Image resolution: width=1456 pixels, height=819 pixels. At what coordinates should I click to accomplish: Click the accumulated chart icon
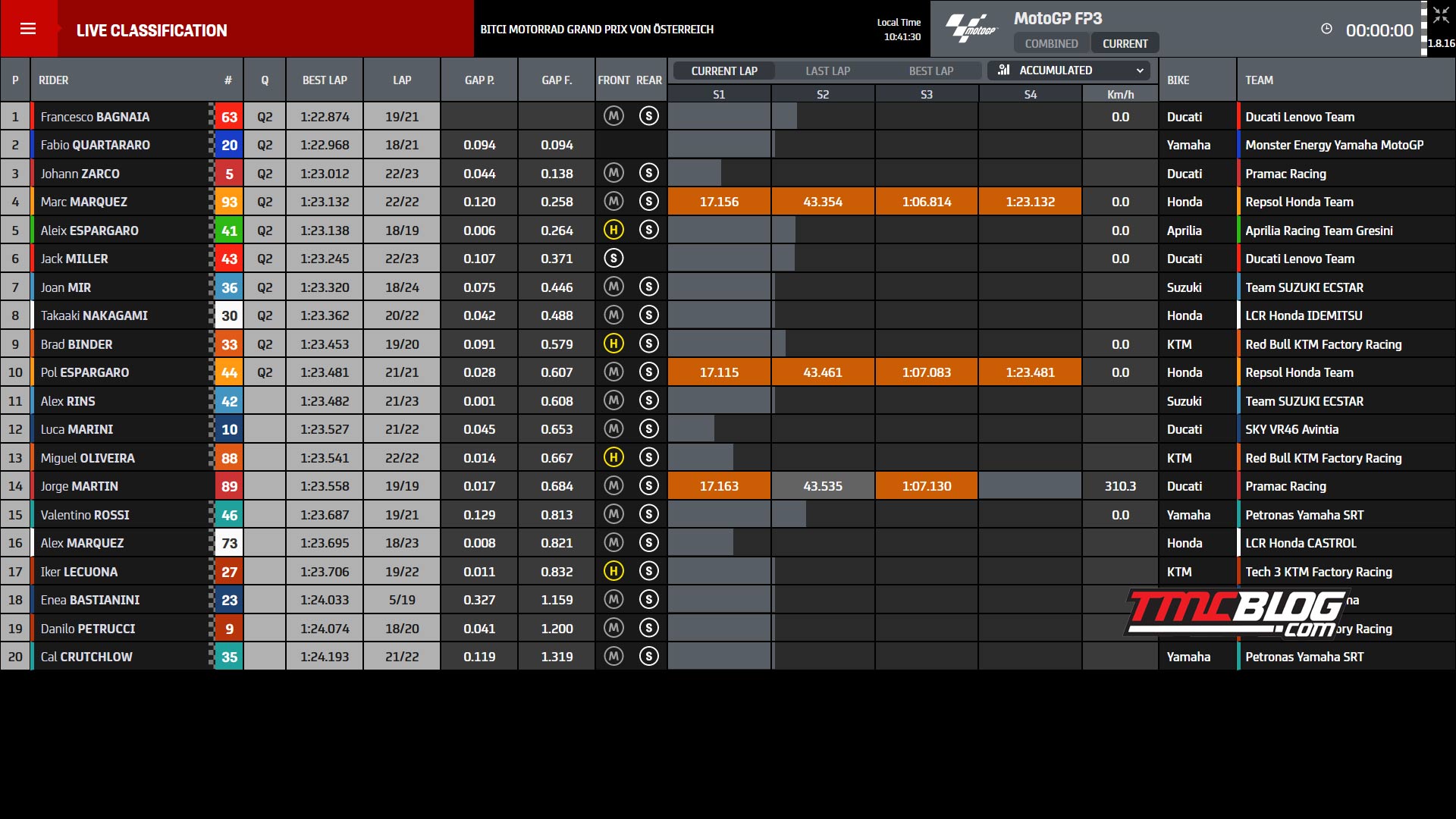1004,70
